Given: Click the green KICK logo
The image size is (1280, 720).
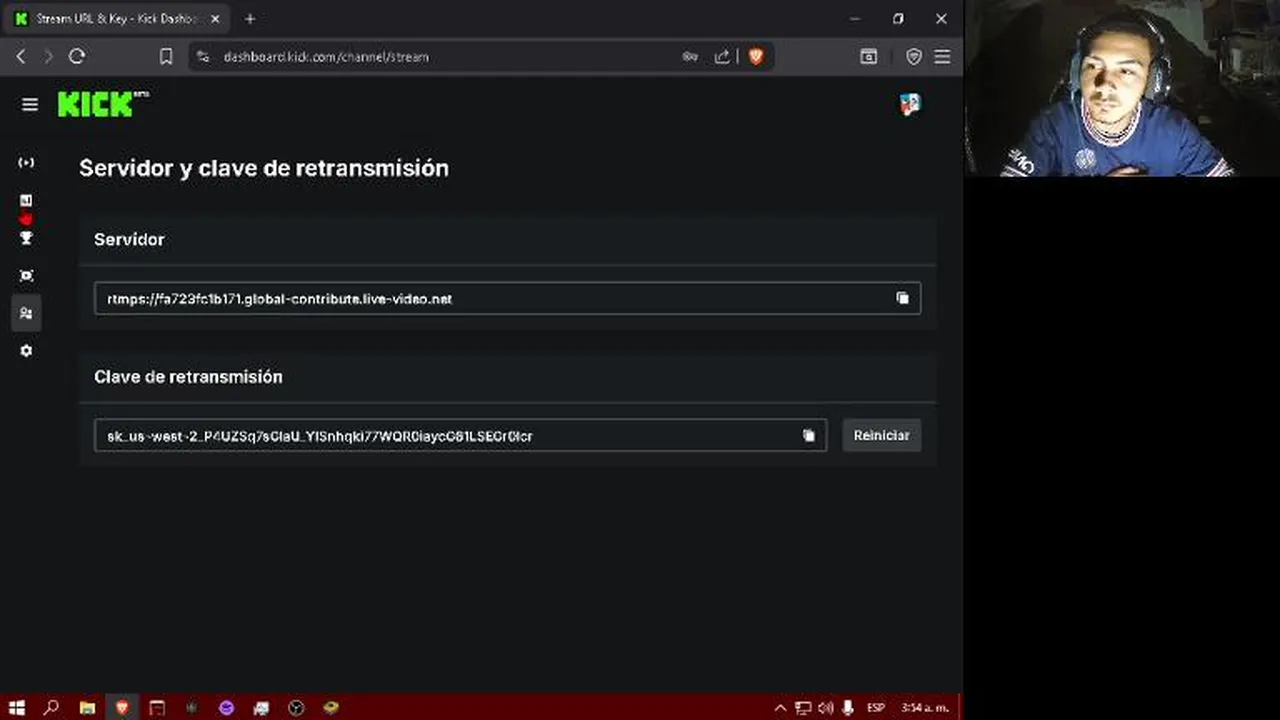Looking at the screenshot, I should coord(103,104).
